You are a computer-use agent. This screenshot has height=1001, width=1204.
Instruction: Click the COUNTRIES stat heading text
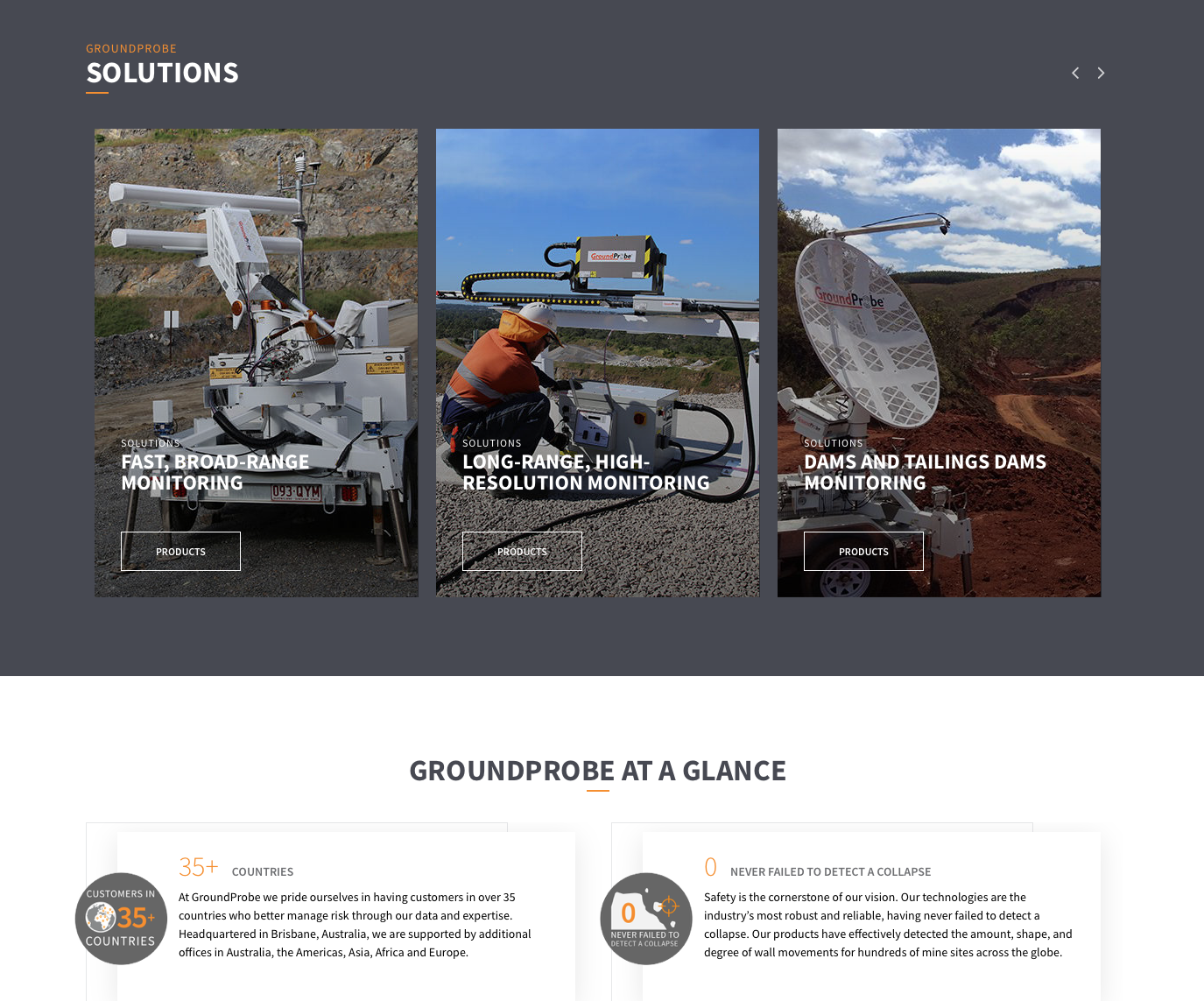263,872
